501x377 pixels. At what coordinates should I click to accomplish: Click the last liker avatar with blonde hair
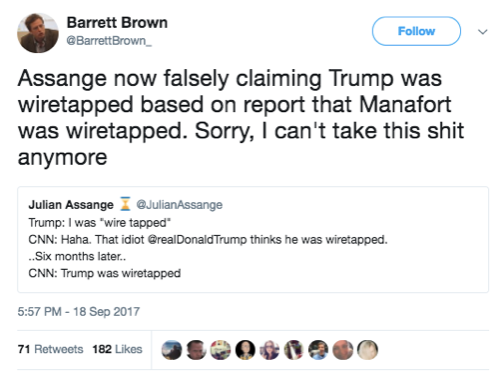tap(367, 350)
